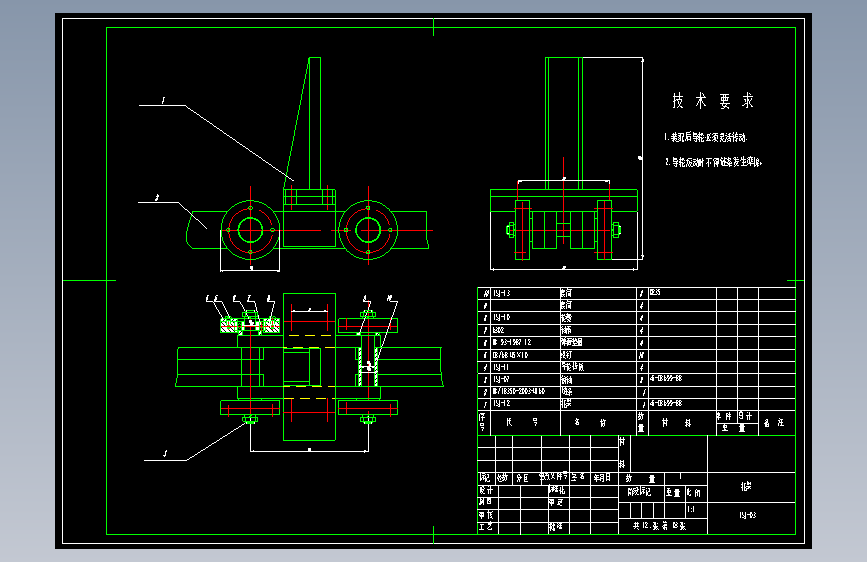Click the 技术要求 heading text
The image size is (867, 562).
pos(713,101)
